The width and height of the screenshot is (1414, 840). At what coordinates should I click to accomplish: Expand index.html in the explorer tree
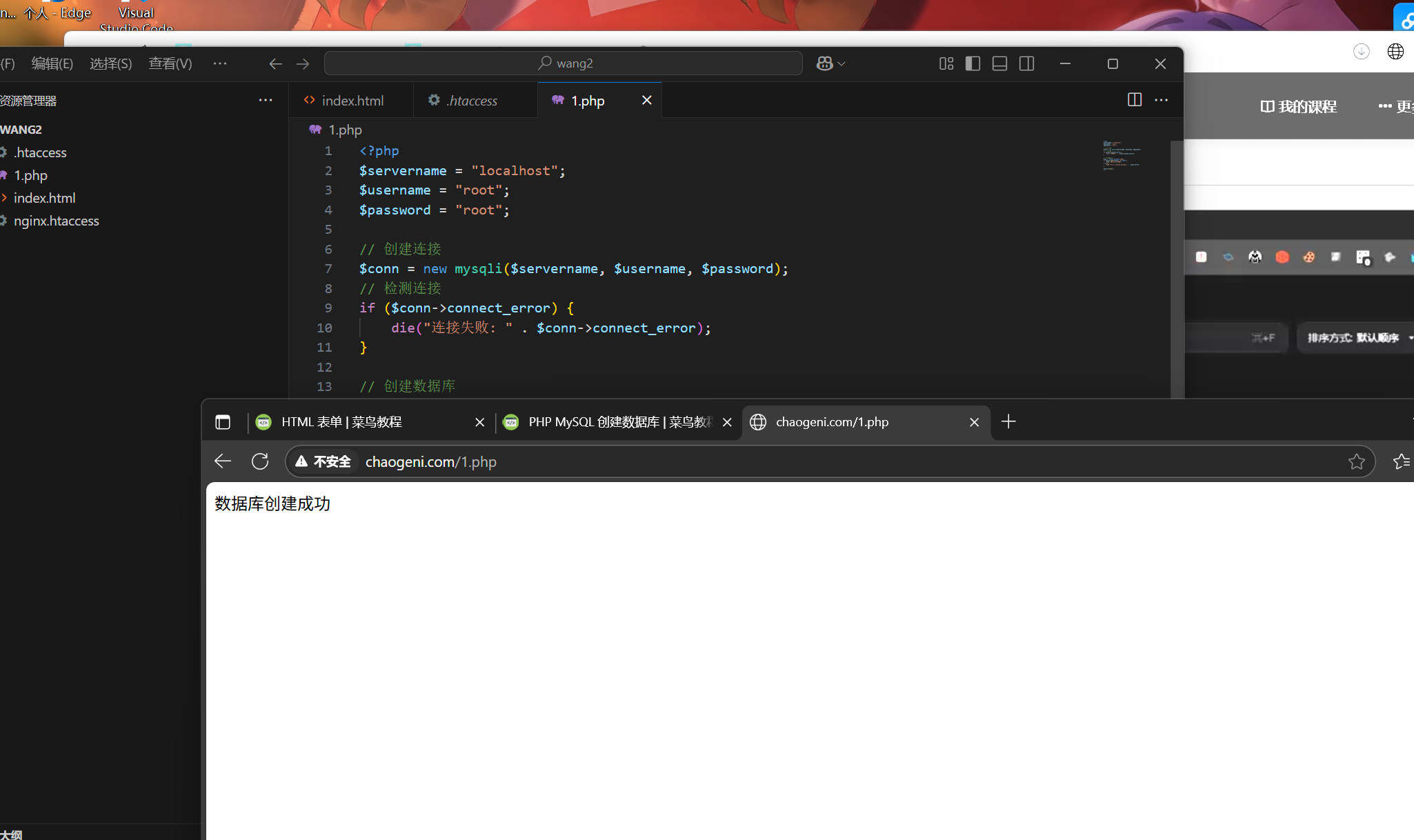pyautogui.click(x=6, y=198)
